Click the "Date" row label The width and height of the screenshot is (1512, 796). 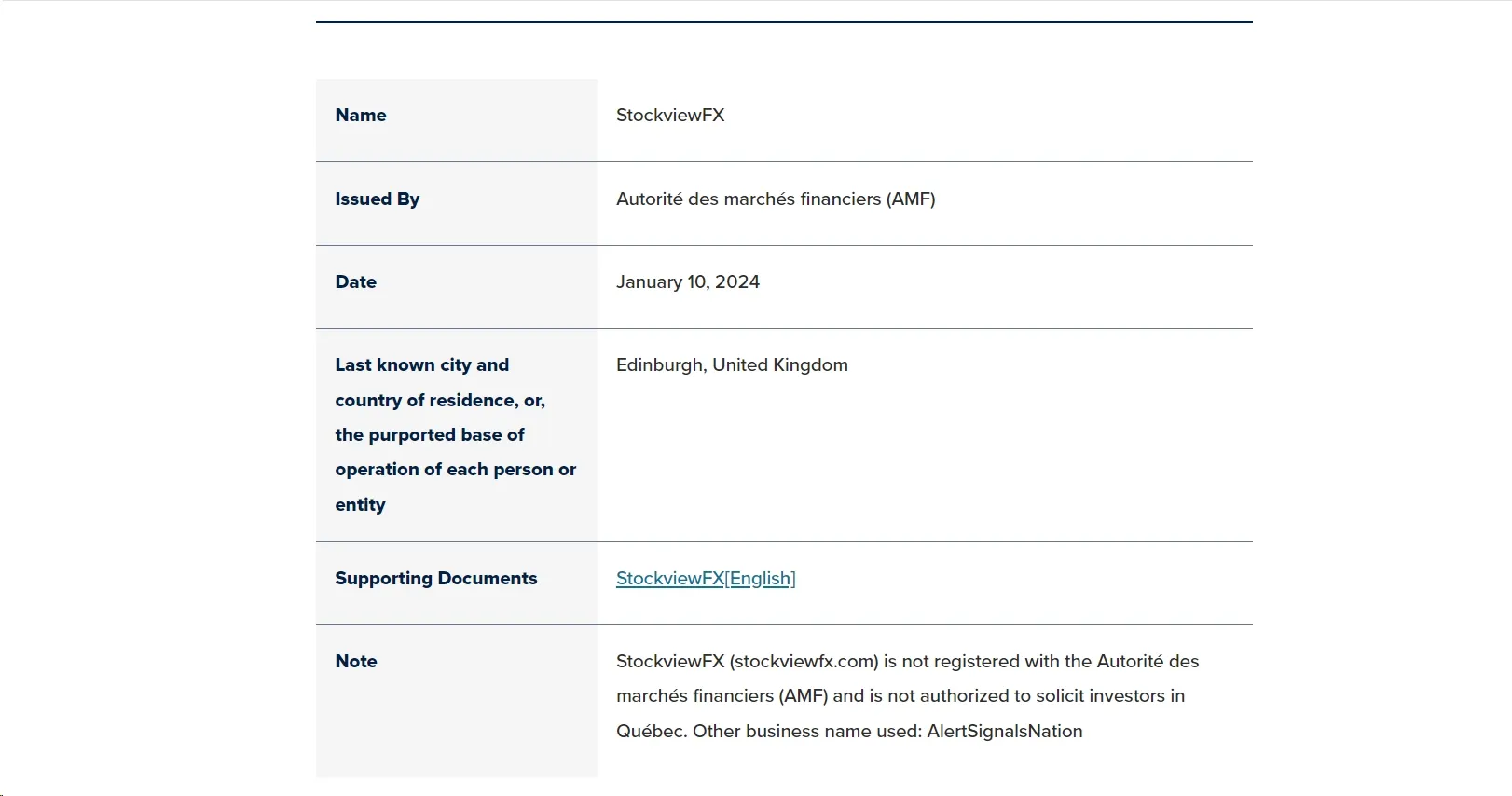tap(356, 282)
